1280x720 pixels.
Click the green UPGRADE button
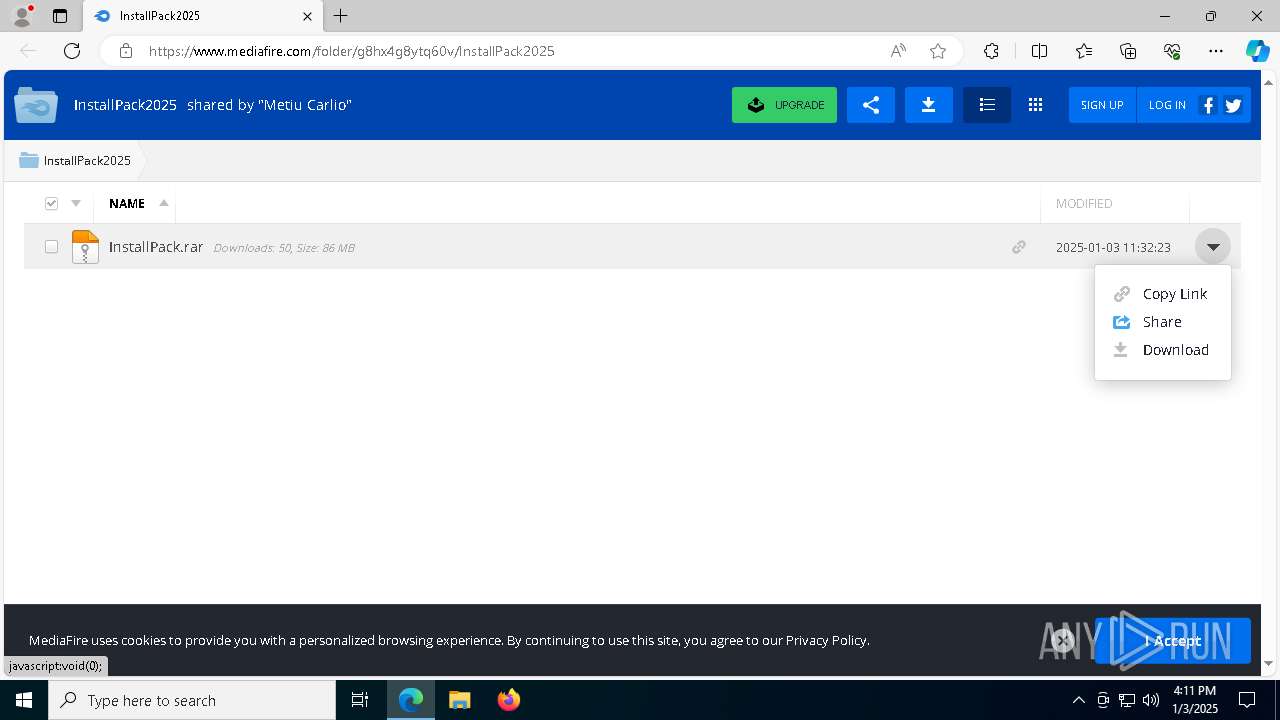(784, 105)
